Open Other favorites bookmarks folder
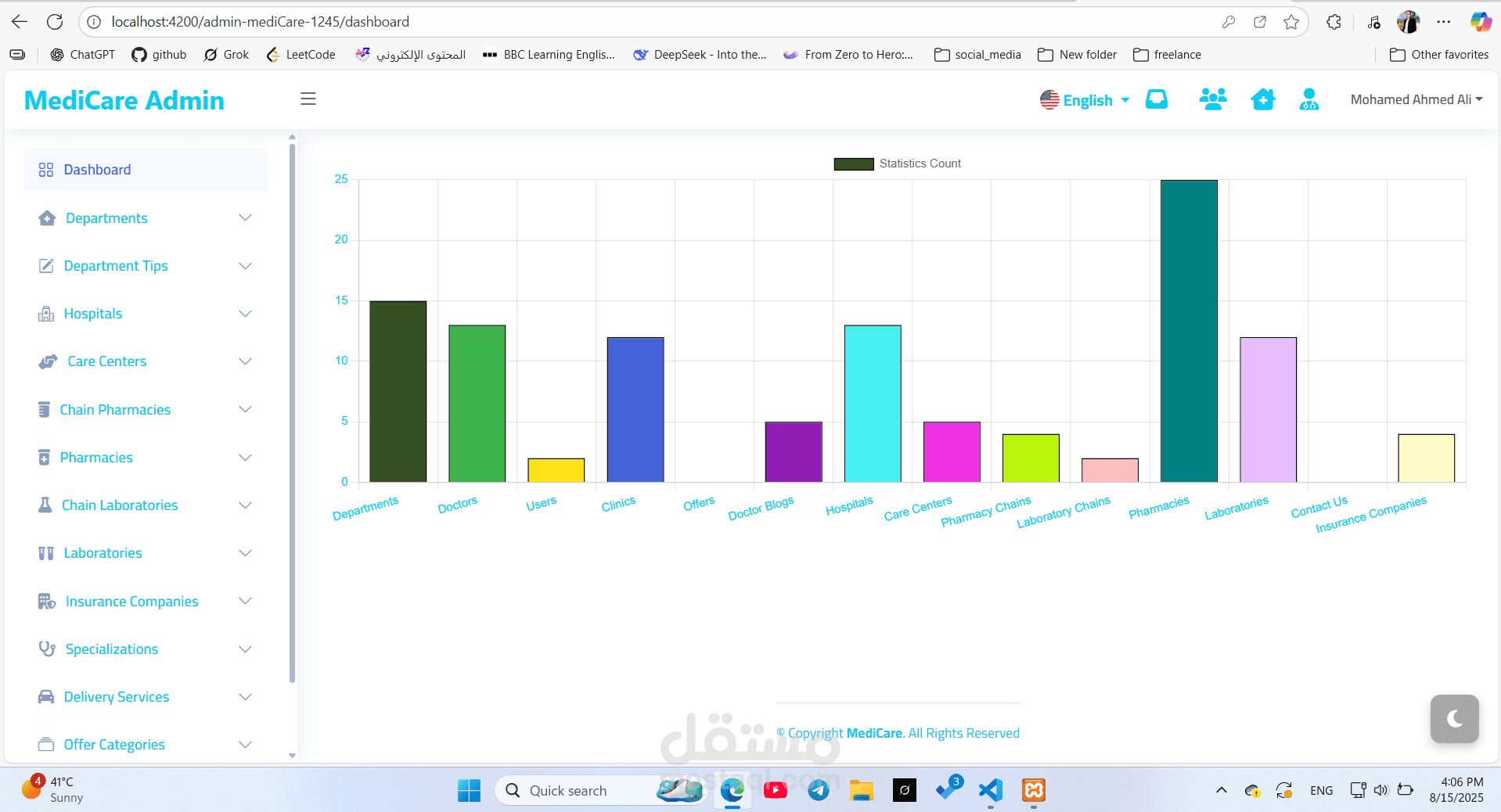 [1439, 55]
